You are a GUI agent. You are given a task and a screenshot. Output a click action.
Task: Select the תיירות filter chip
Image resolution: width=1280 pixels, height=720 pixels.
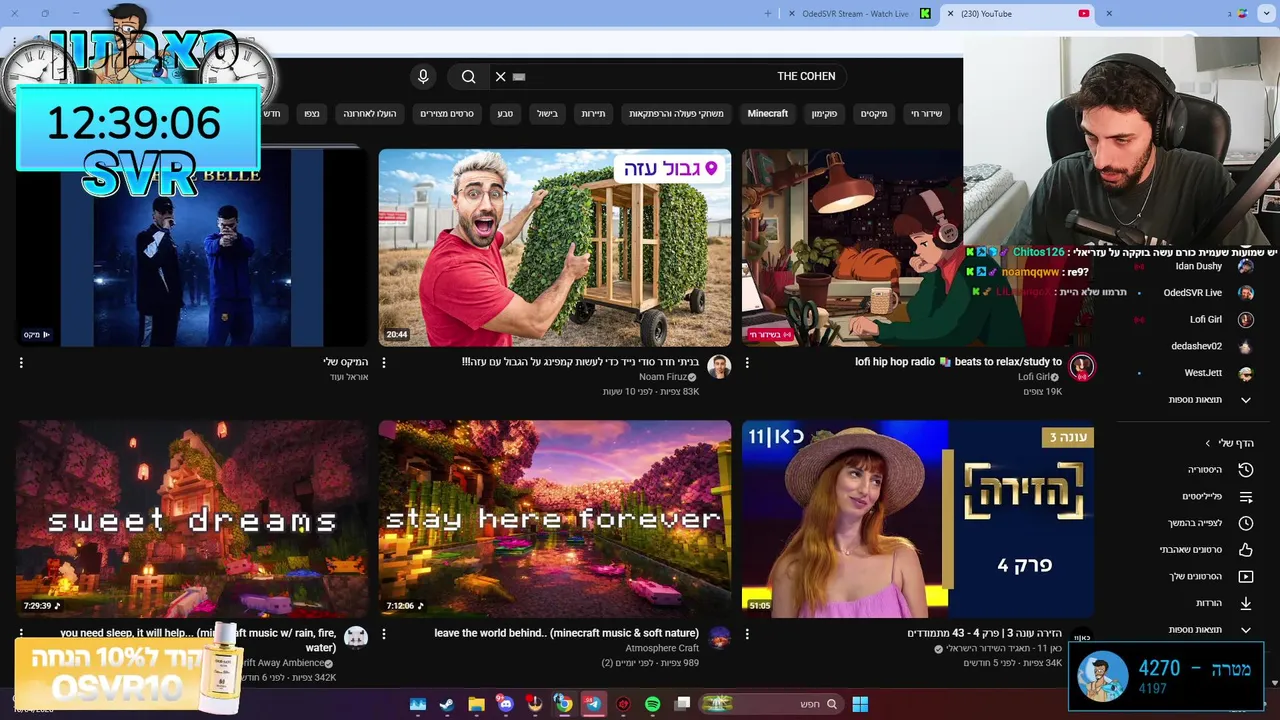point(594,114)
